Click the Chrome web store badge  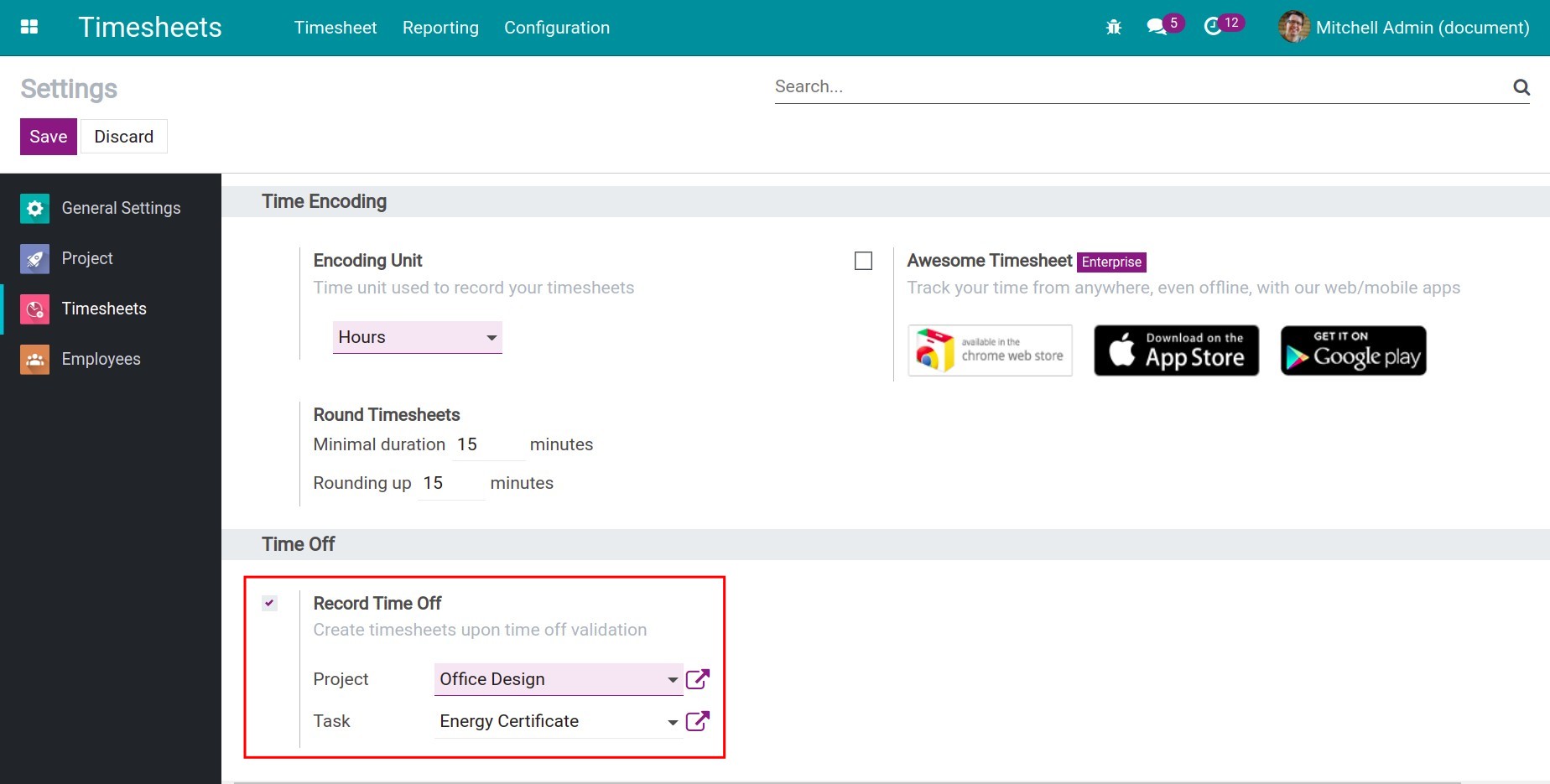click(990, 350)
